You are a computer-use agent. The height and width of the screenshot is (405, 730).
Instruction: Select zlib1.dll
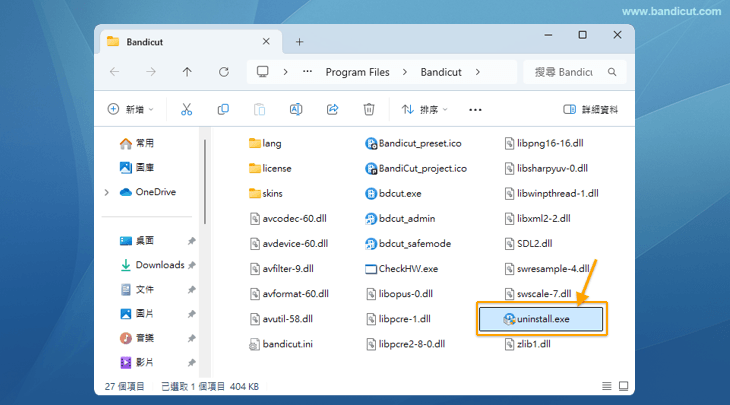tap(527, 344)
